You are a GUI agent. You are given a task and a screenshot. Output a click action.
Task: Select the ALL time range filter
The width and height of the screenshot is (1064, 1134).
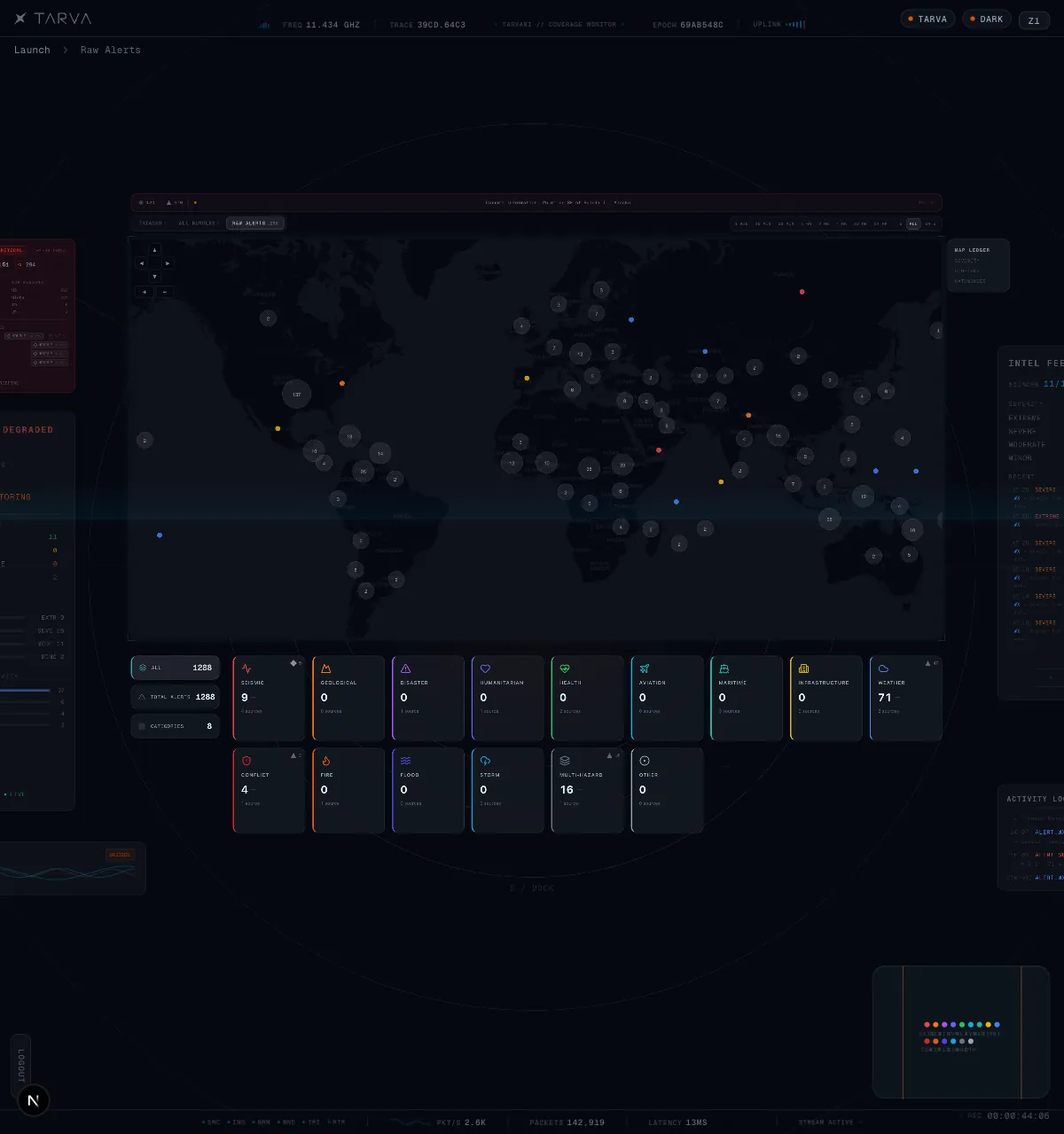pyautogui.click(x=913, y=224)
